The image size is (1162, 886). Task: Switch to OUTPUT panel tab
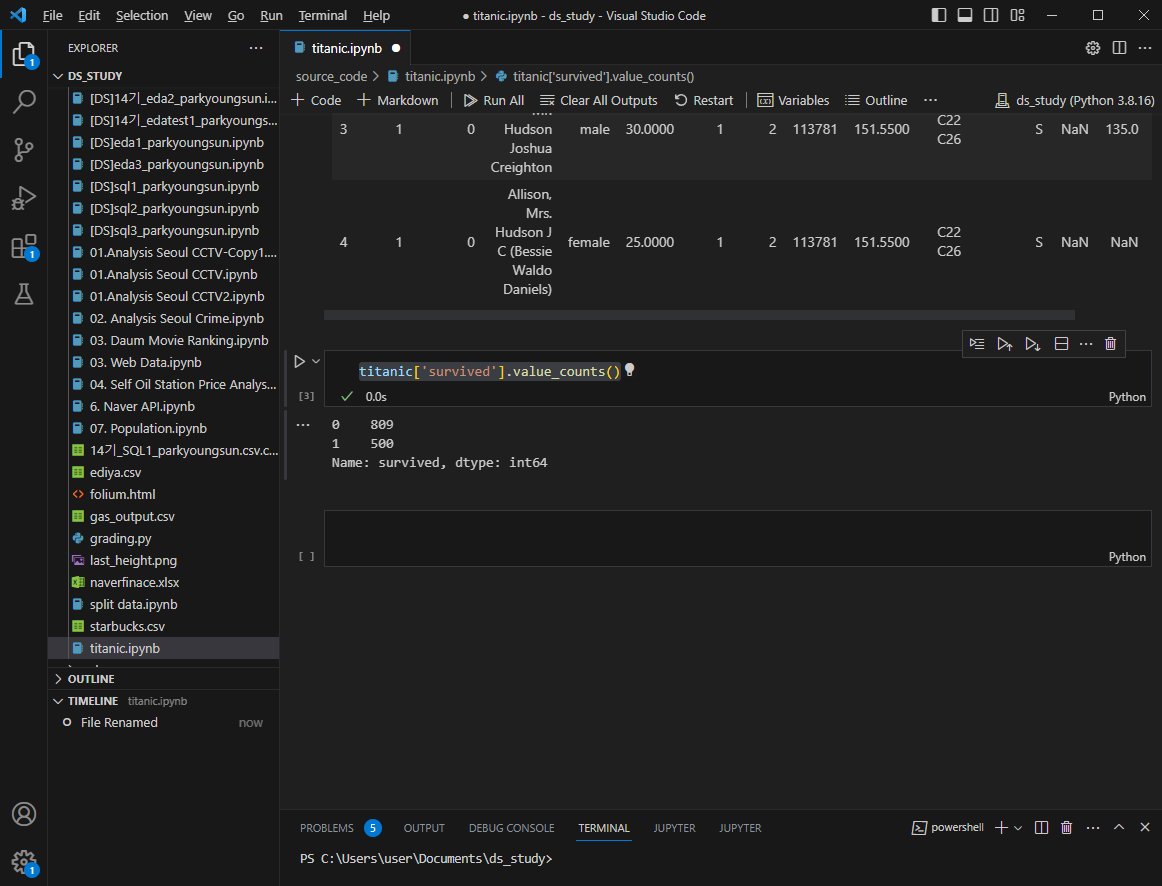tap(424, 828)
